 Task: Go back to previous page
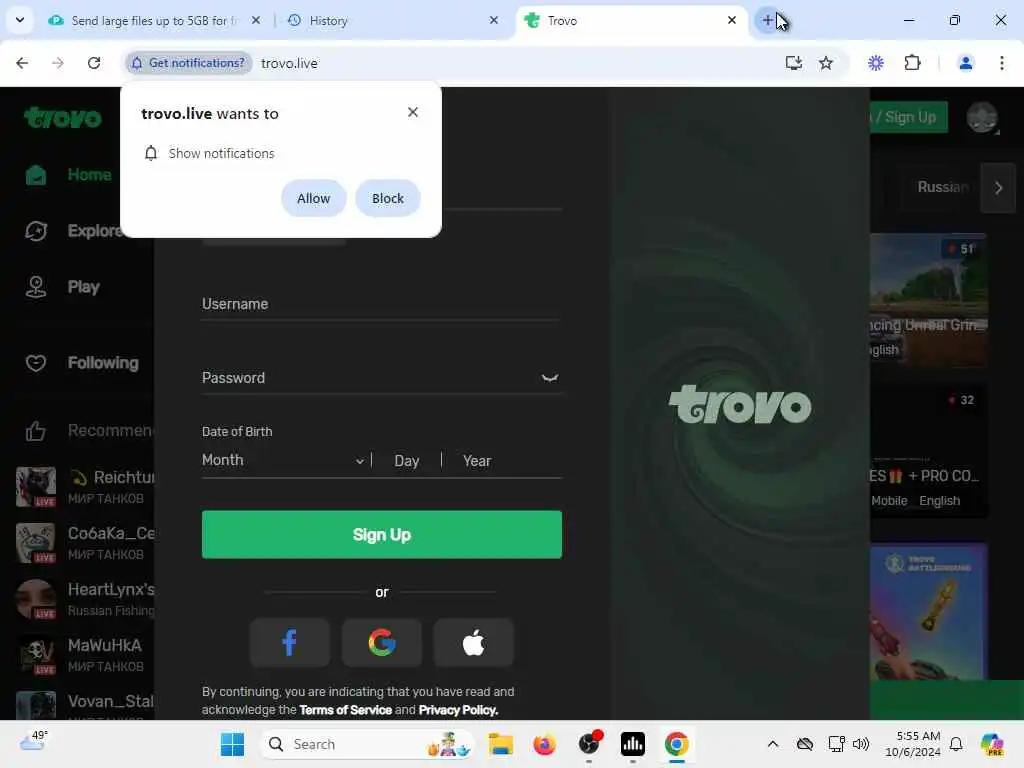click(22, 63)
